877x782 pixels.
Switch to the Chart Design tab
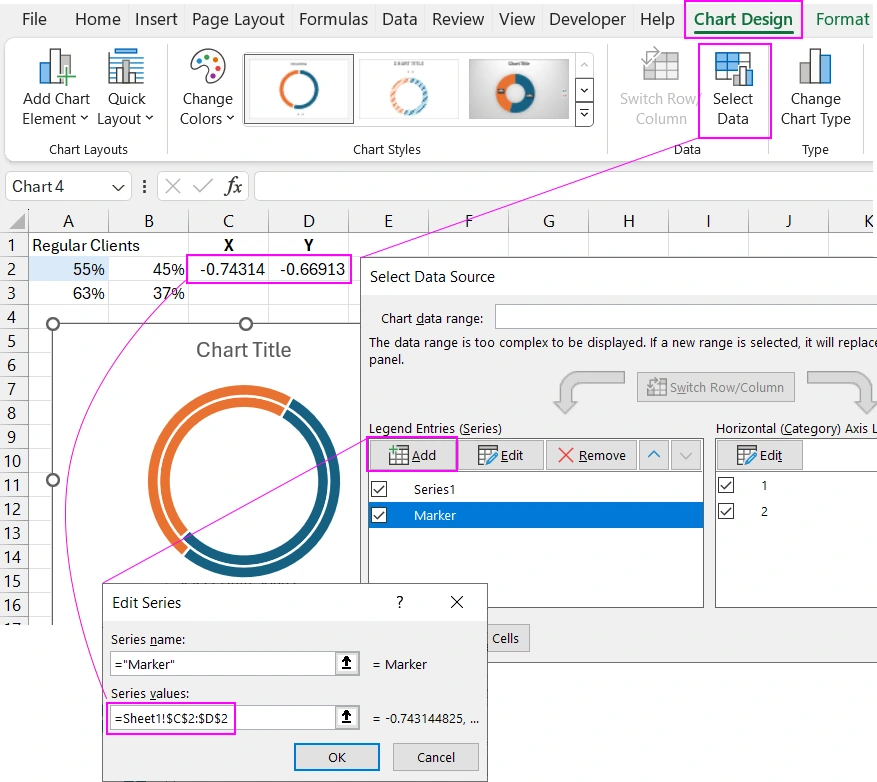point(743,18)
